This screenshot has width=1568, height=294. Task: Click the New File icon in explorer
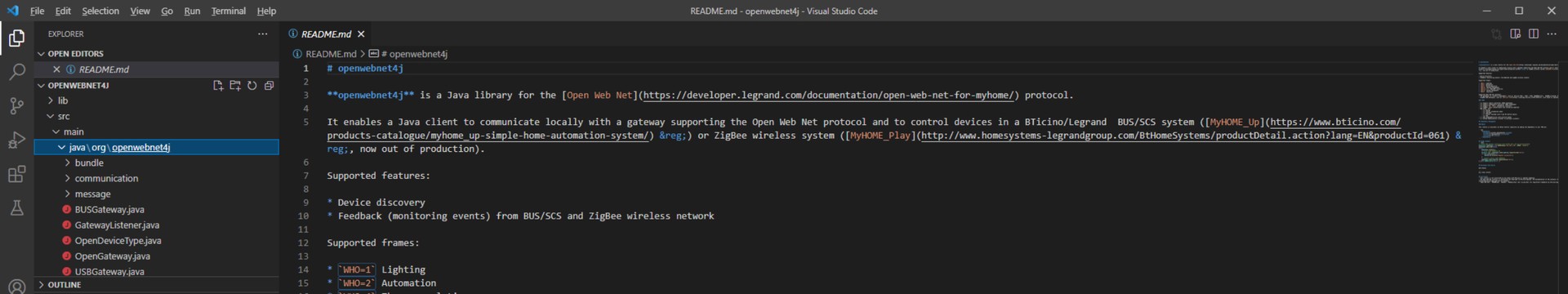click(218, 85)
